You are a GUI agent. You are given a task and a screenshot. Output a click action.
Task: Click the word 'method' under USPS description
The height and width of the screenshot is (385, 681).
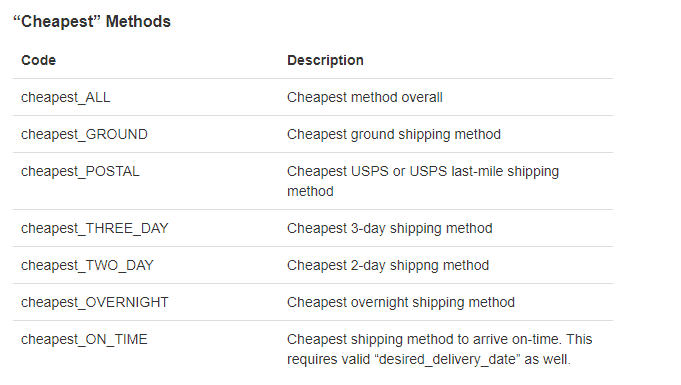coord(310,191)
